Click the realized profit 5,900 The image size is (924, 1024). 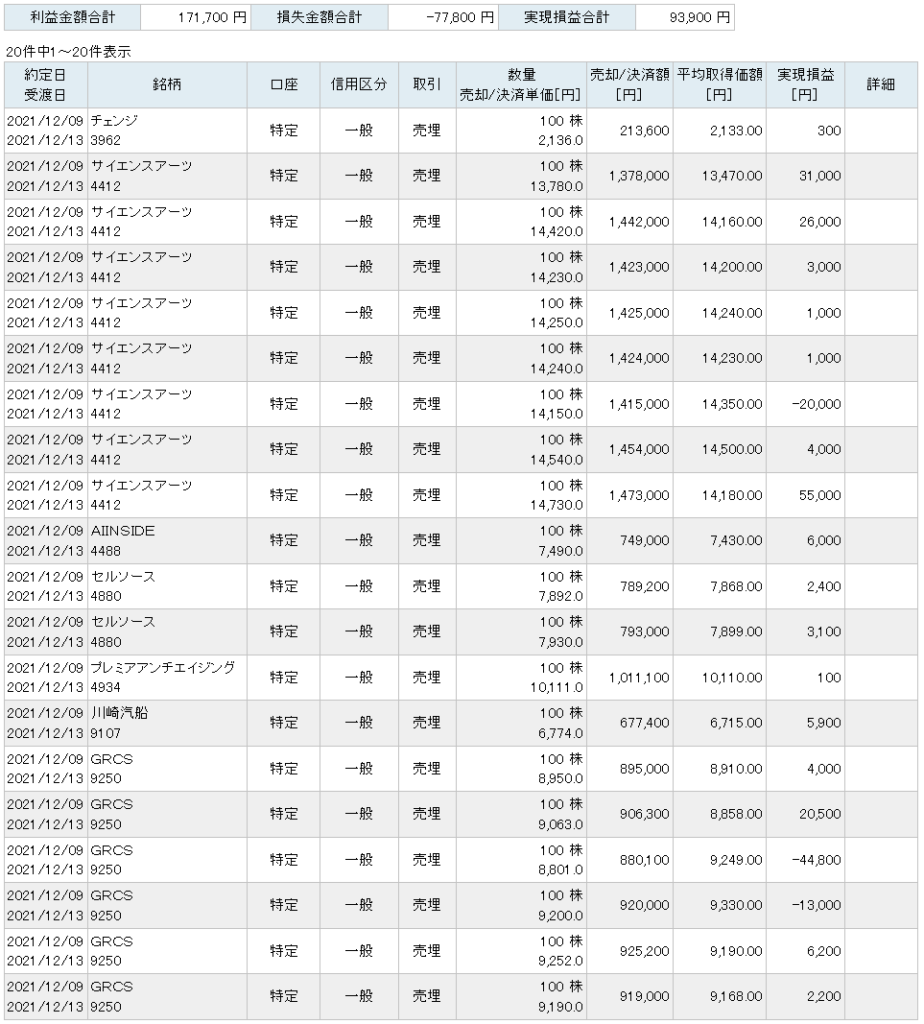pos(823,723)
